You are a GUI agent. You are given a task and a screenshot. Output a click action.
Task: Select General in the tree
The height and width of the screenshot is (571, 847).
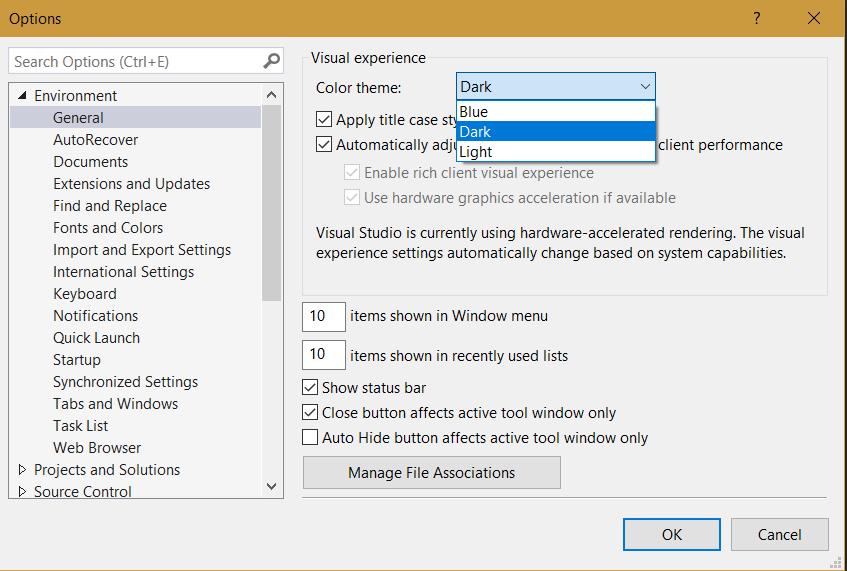(x=78, y=118)
